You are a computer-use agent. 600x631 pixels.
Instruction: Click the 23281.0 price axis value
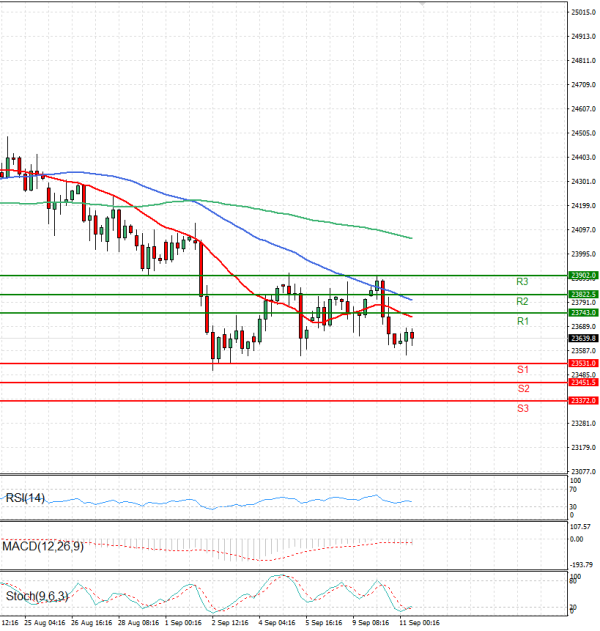[x=584, y=423]
